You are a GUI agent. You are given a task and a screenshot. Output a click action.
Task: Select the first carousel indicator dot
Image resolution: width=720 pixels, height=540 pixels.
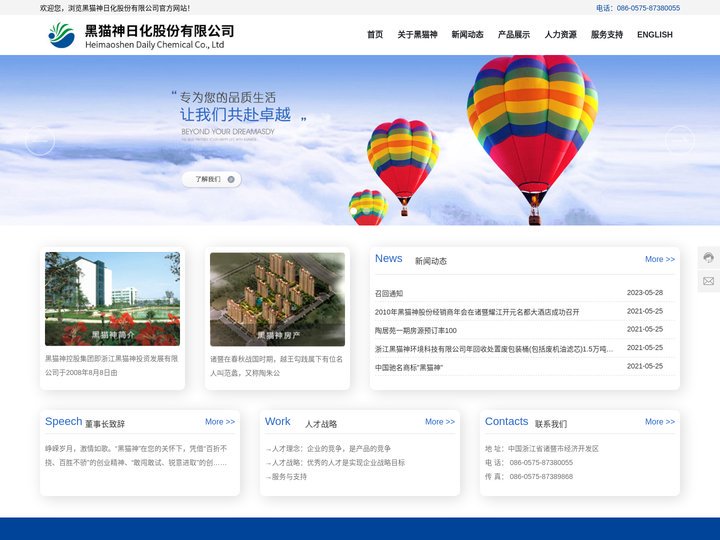pos(354,211)
